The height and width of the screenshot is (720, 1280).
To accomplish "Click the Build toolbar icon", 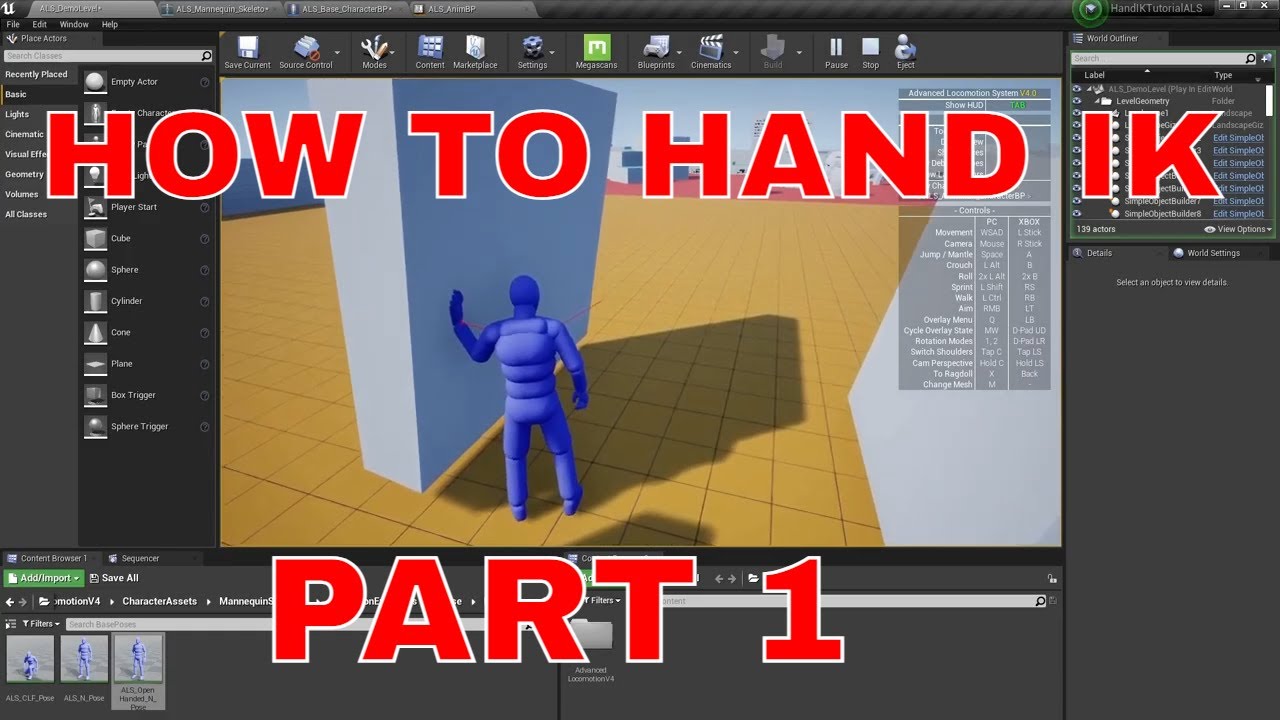I will click(x=773, y=47).
